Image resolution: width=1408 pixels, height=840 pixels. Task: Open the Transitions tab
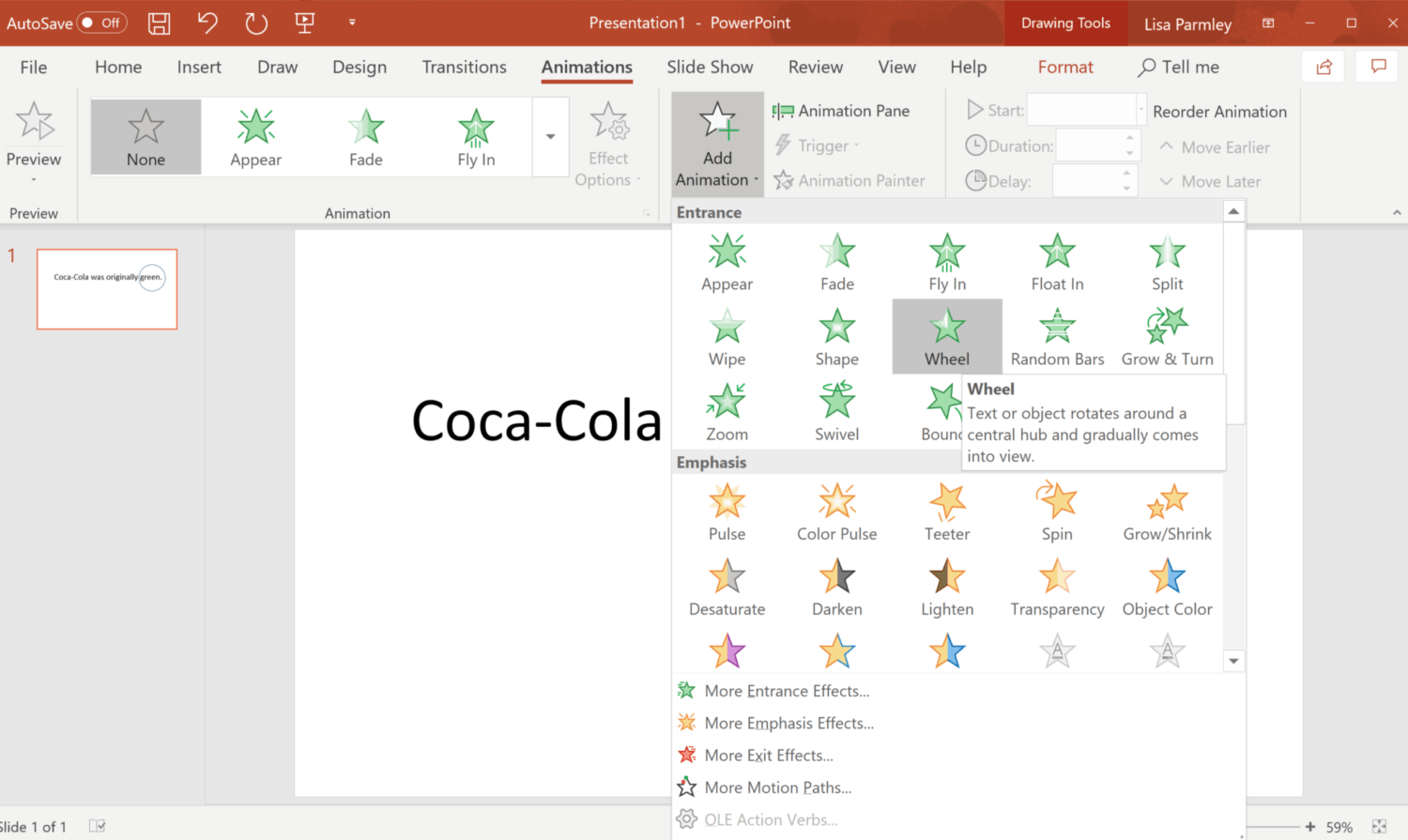pos(464,67)
